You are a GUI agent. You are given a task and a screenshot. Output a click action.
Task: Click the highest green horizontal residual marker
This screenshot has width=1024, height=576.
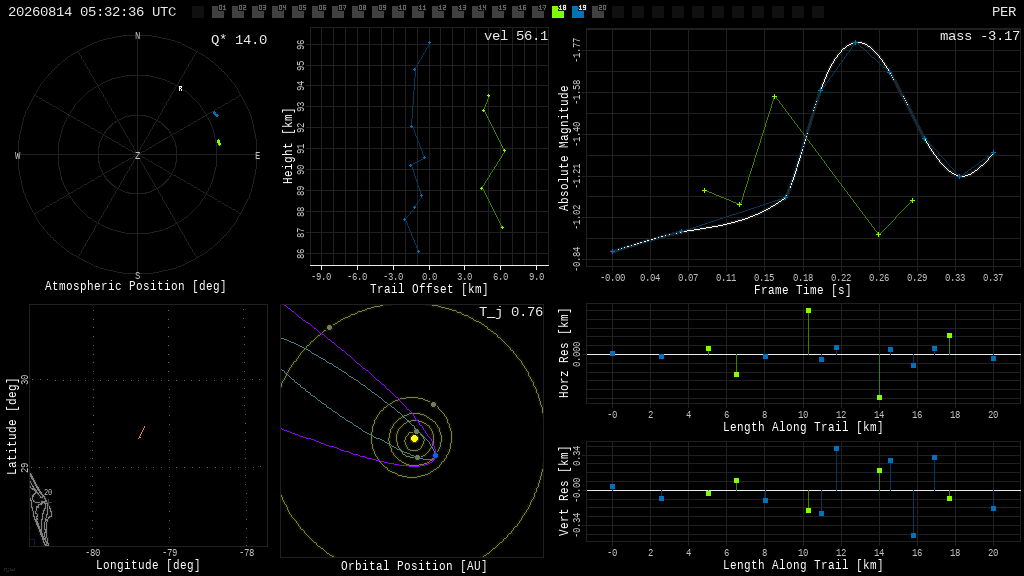[808, 311]
